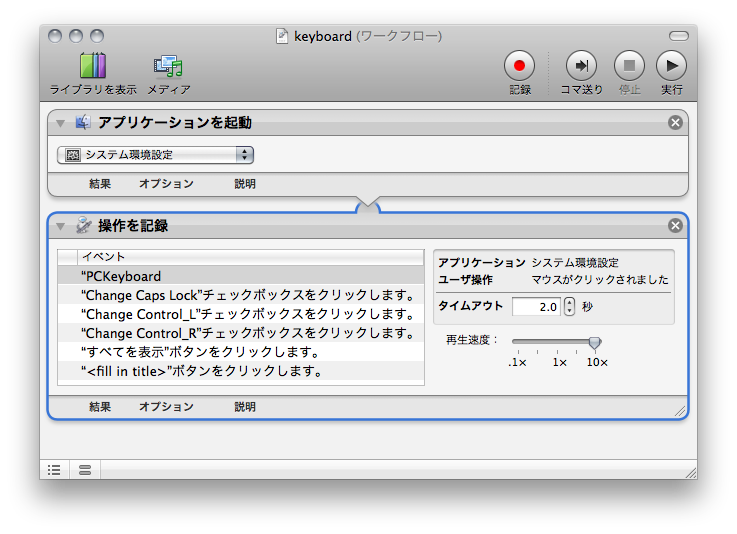The image size is (737, 534).
Task: Click the 操作を記録 action resize grip
Action: tap(680, 411)
